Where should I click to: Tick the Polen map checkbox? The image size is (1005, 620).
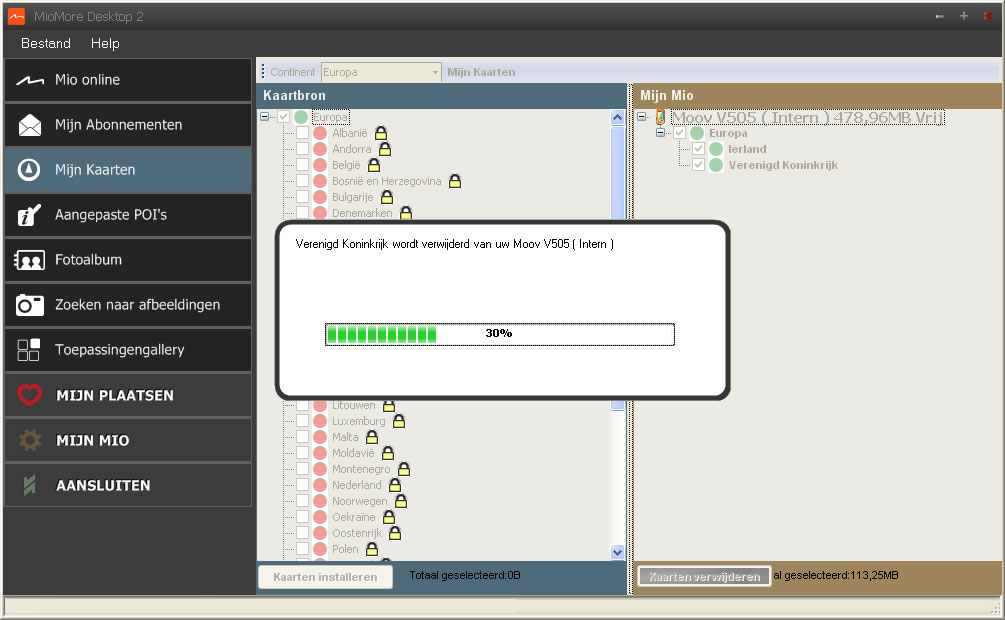pyautogui.click(x=303, y=549)
